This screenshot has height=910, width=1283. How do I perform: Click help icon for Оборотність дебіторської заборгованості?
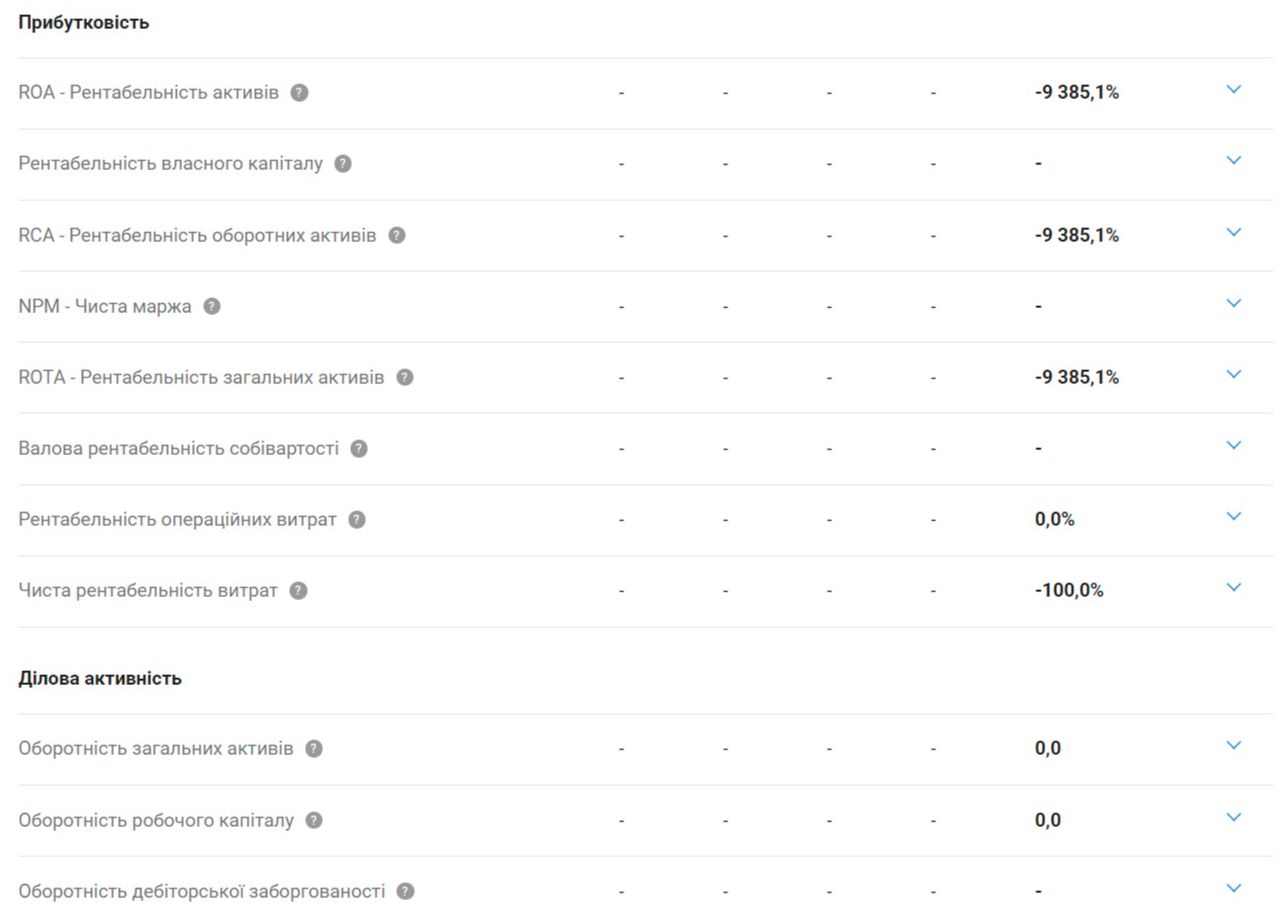coord(405,891)
